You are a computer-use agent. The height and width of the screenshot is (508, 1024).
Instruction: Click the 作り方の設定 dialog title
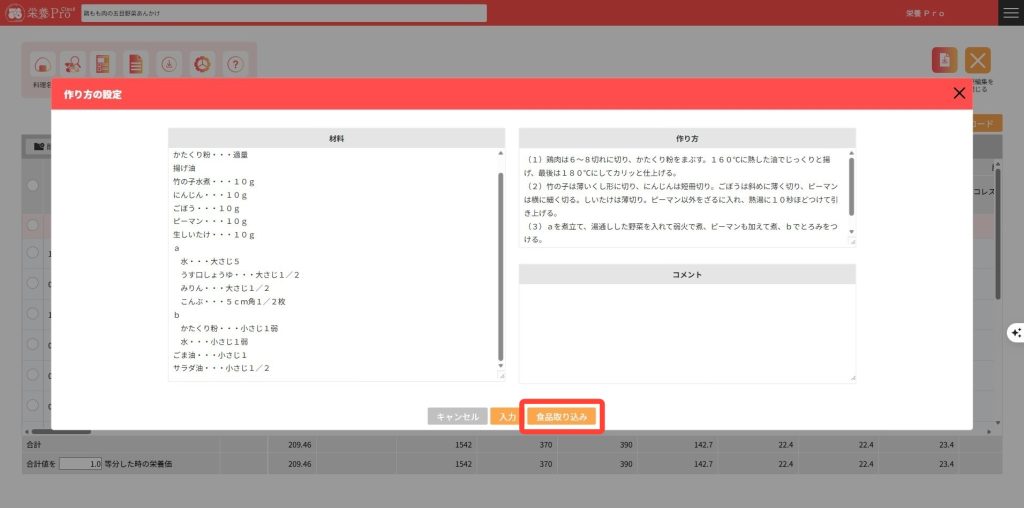click(x=93, y=95)
